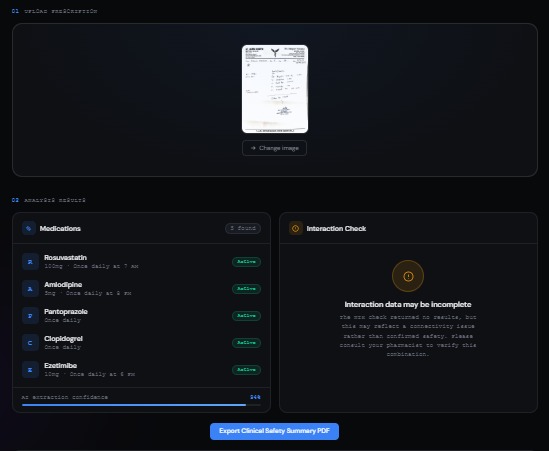Click the Ezetimibe letter avatar
This screenshot has height=451, width=549.
[30, 370]
